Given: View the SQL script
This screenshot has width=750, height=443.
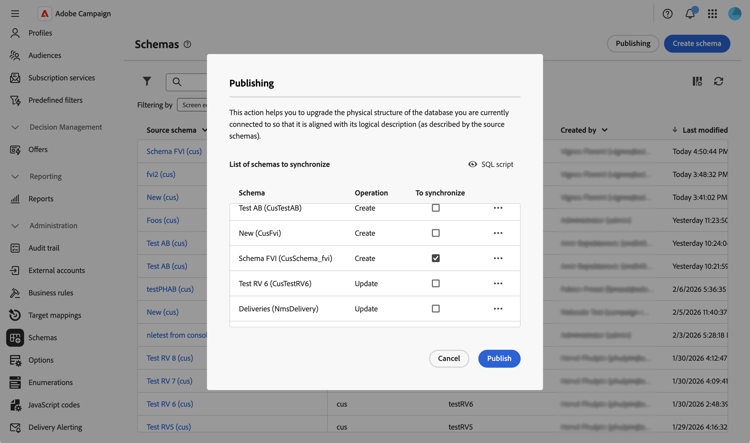Looking at the screenshot, I should click(491, 164).
